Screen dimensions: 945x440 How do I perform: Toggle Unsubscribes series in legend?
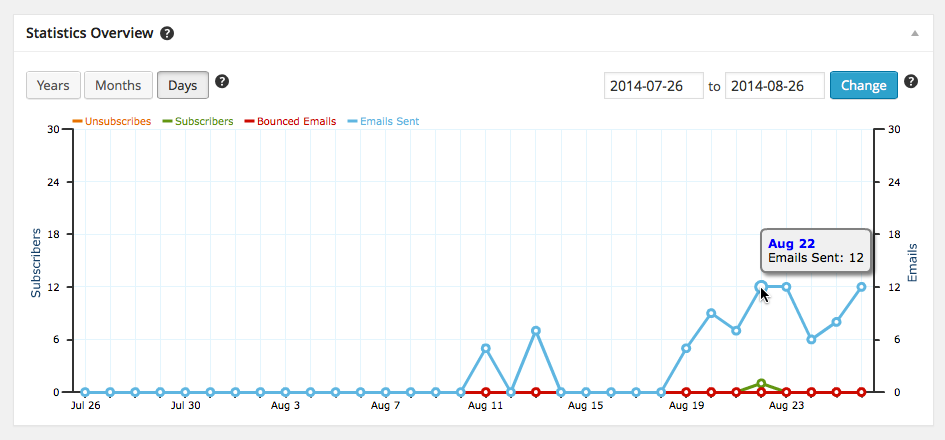click(111, 121)
